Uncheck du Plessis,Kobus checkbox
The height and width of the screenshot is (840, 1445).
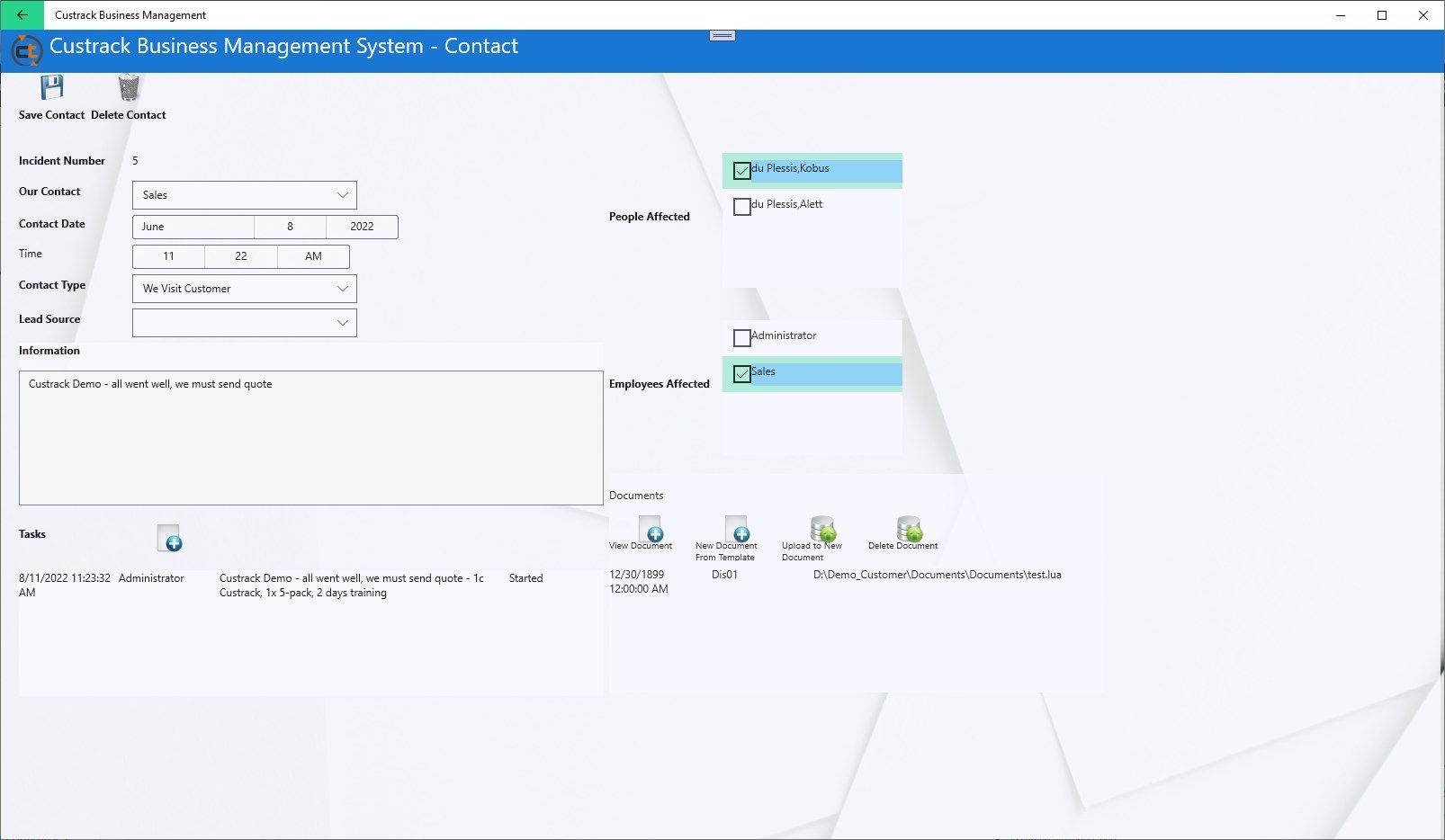742,171
